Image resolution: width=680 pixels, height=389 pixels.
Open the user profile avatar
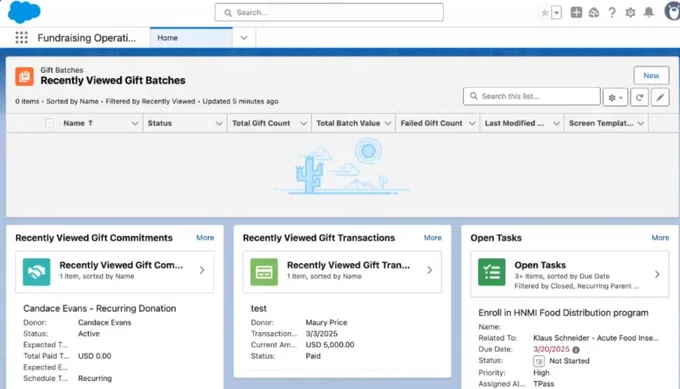point(672,12)
